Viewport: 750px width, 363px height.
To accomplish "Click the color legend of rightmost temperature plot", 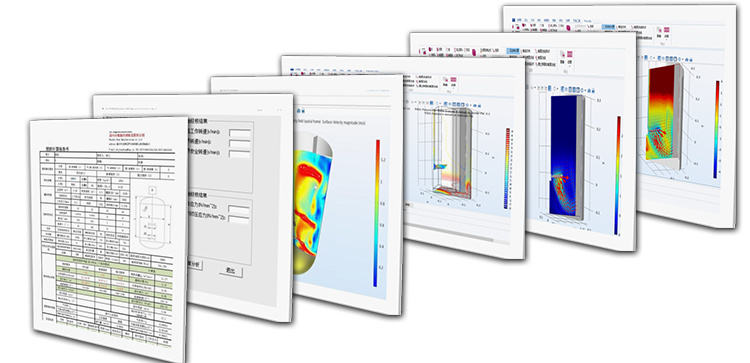I will tap(717, 129).
